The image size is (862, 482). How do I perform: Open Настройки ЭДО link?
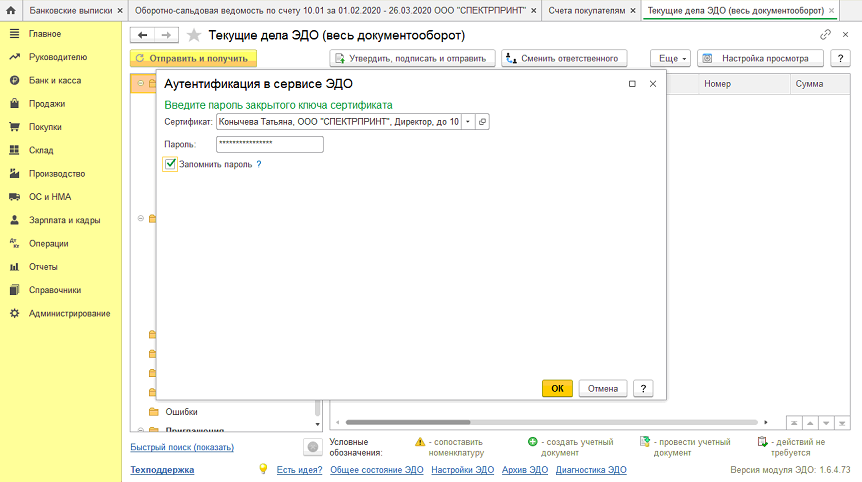click(x=462, y=469)
